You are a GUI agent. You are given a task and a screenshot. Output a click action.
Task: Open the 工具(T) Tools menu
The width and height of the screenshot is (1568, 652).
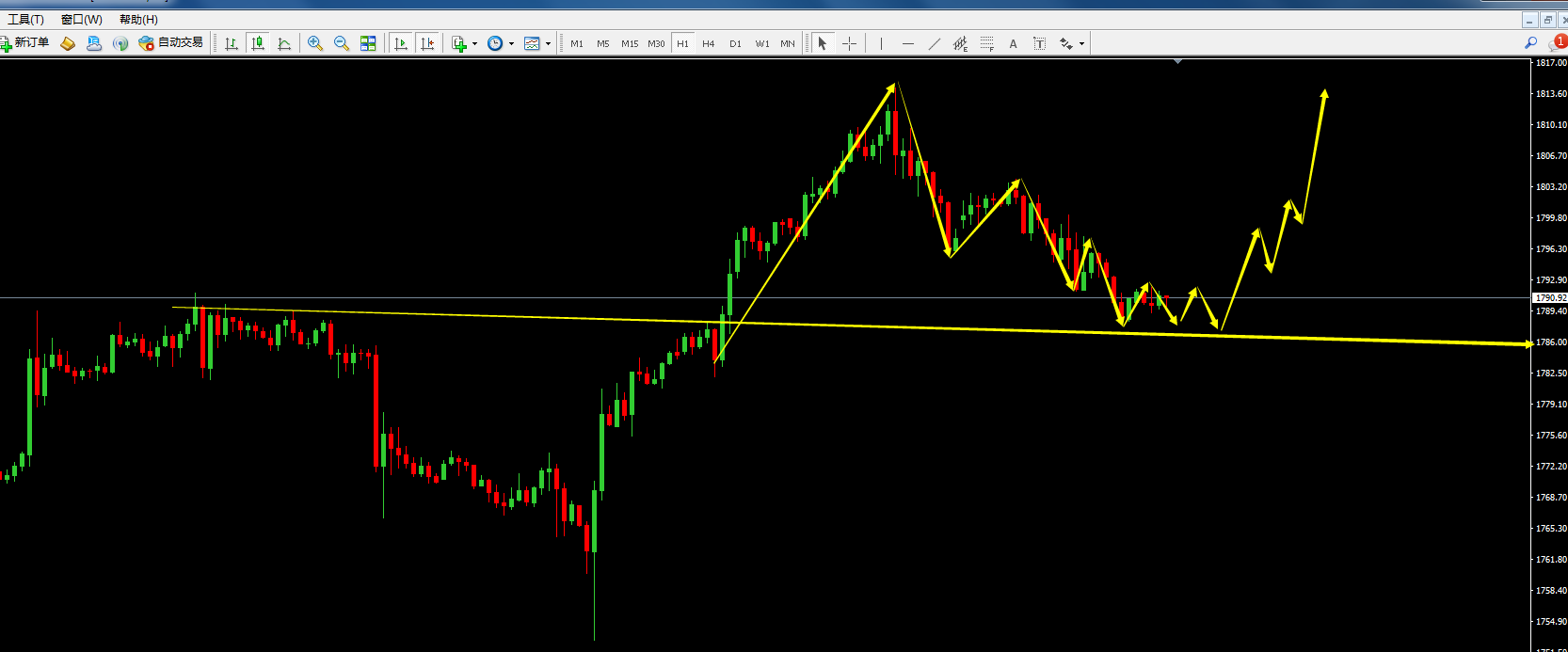pos(25,19)
